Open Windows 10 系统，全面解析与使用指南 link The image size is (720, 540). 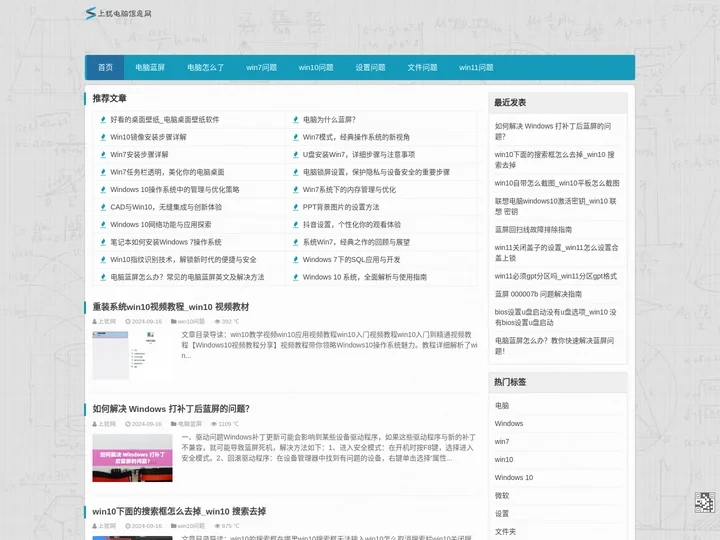pos(365,277)
